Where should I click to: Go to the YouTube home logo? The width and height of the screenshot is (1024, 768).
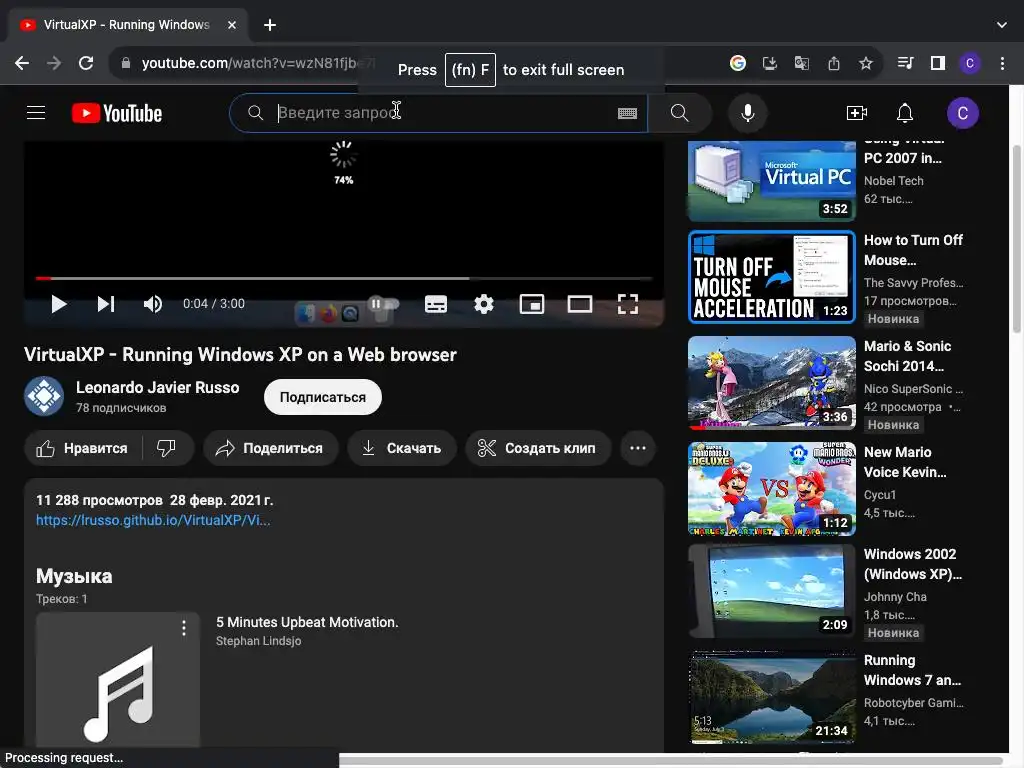(117, 113)
